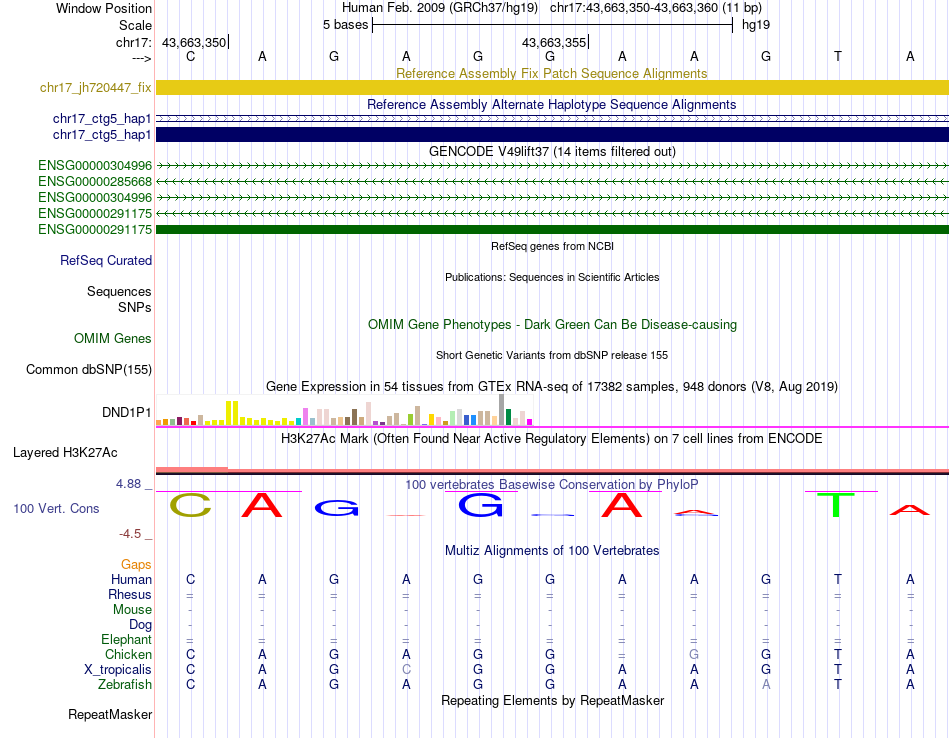Open Reference Assembly Alternate Haplotype Sequence Alignments track

pos(551,104)
